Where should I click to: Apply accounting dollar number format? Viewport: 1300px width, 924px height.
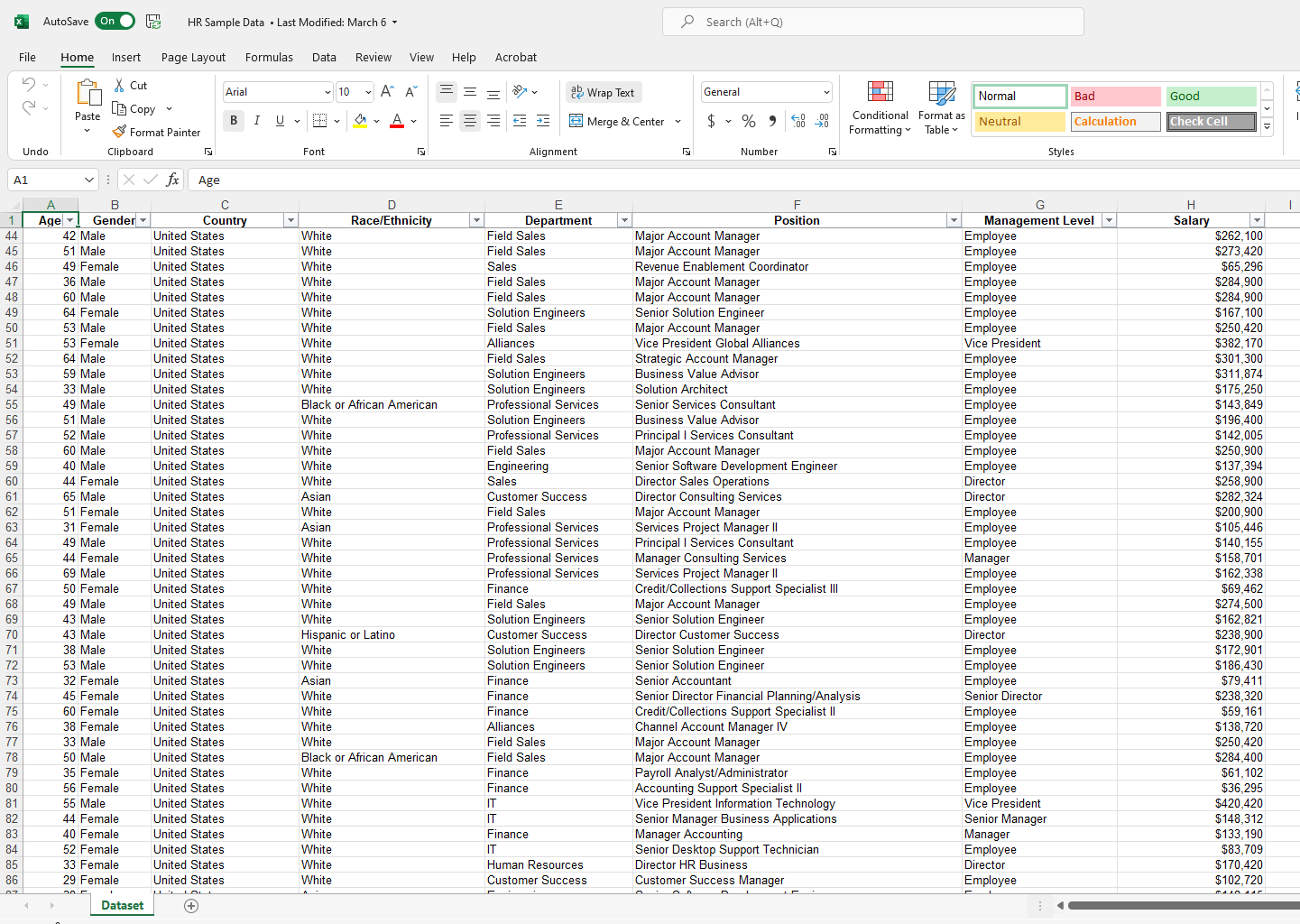coord(711,121)
